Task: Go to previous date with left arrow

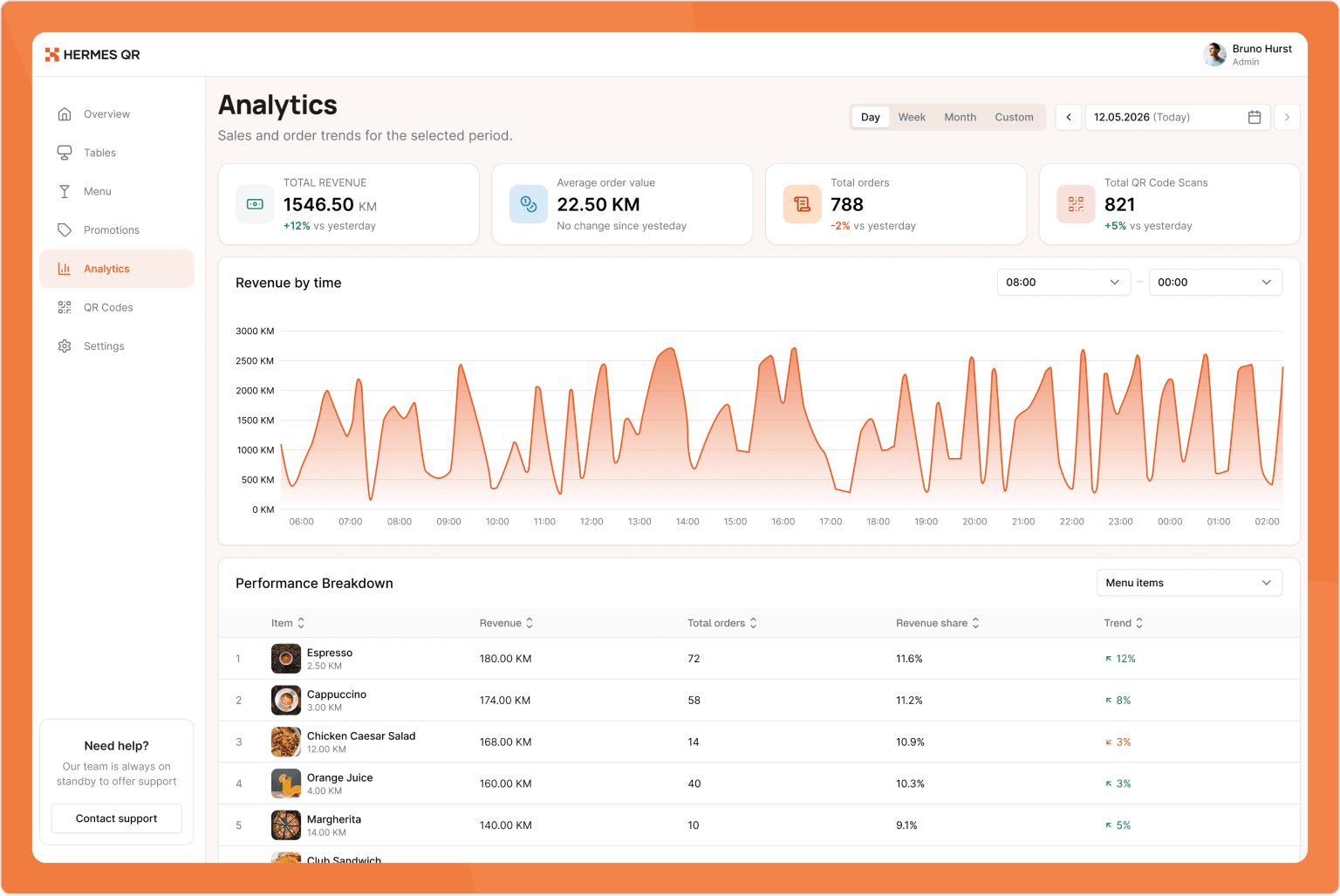Action: click(x=1069, y=117)
